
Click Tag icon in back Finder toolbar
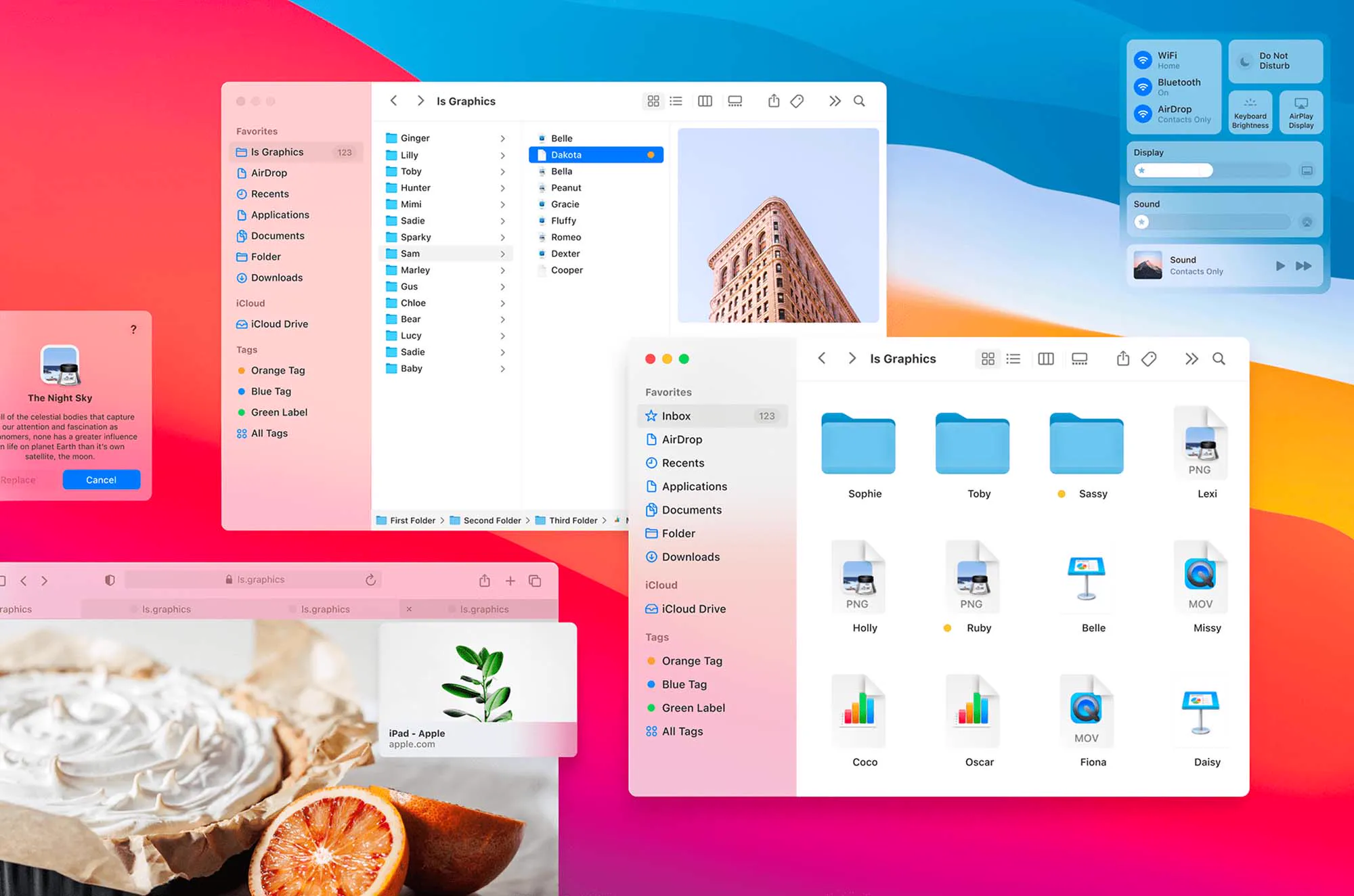click(x=797, y=101)
